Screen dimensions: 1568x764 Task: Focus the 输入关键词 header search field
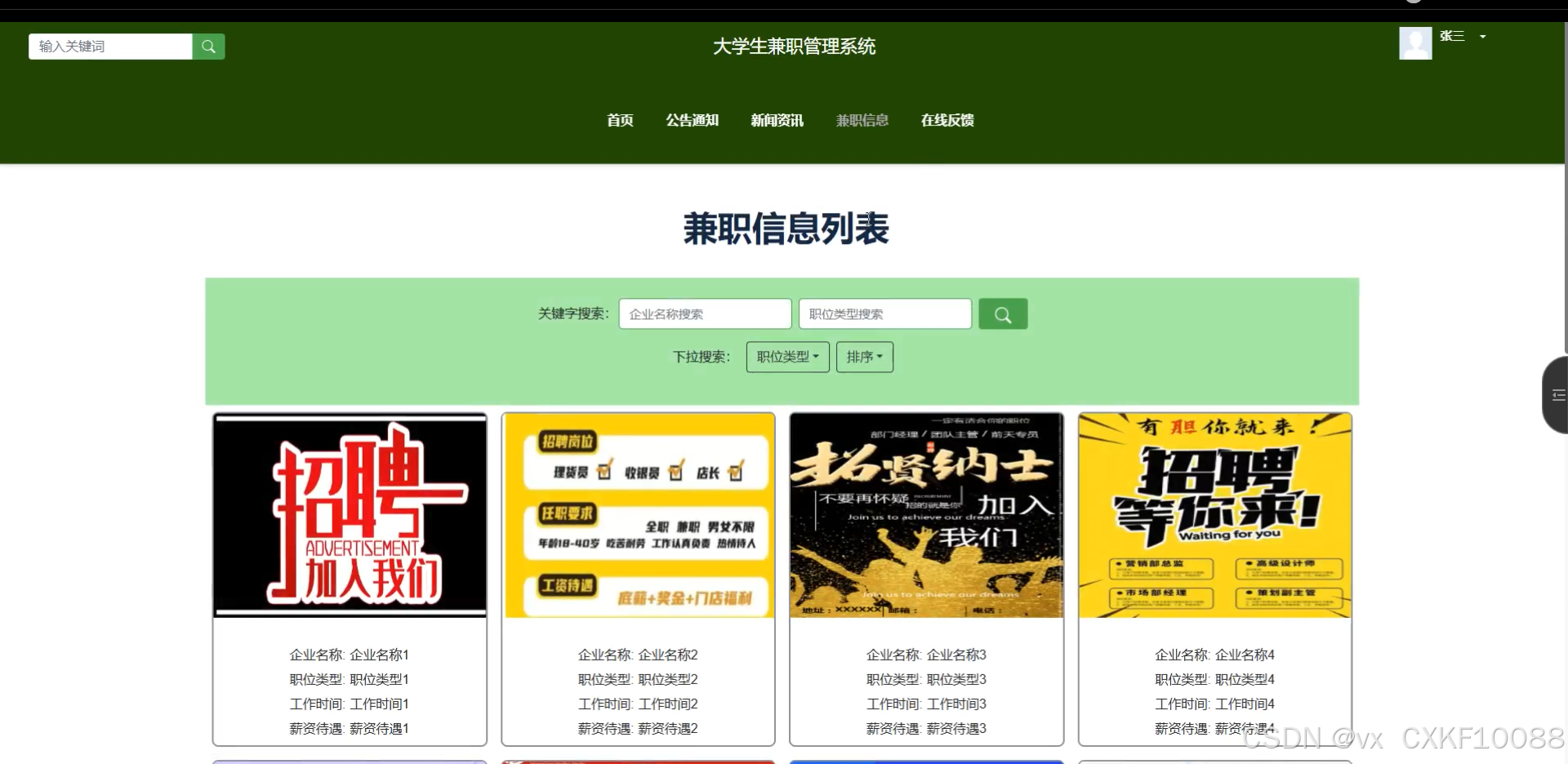click(x=110, y=47)
